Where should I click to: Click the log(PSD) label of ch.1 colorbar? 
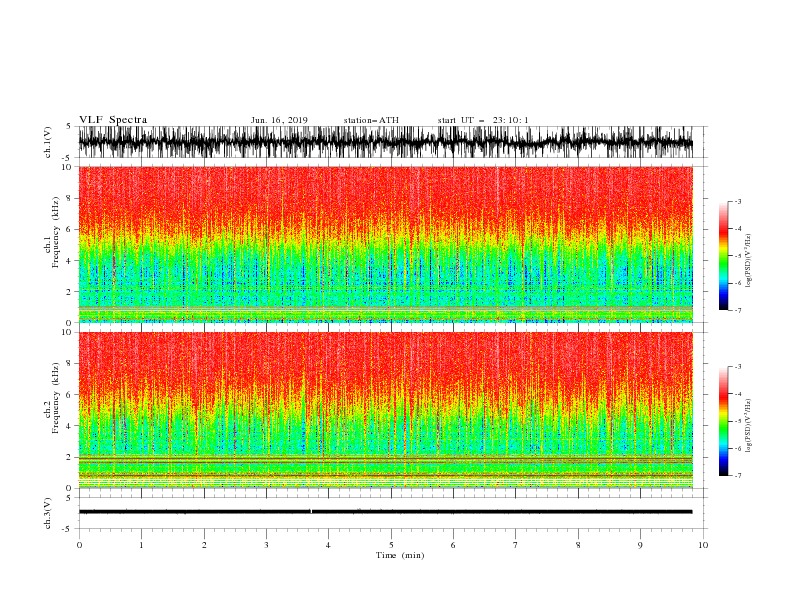pos(748,261)
